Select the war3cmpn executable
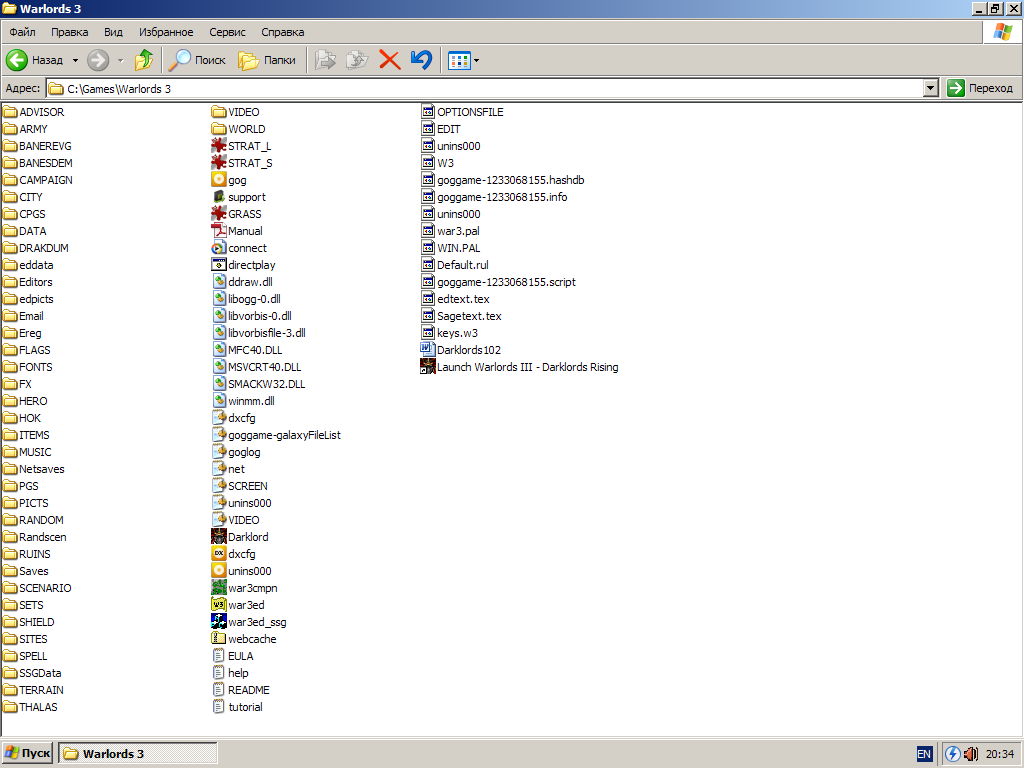 pyautogui.click(x=244, y=587)
